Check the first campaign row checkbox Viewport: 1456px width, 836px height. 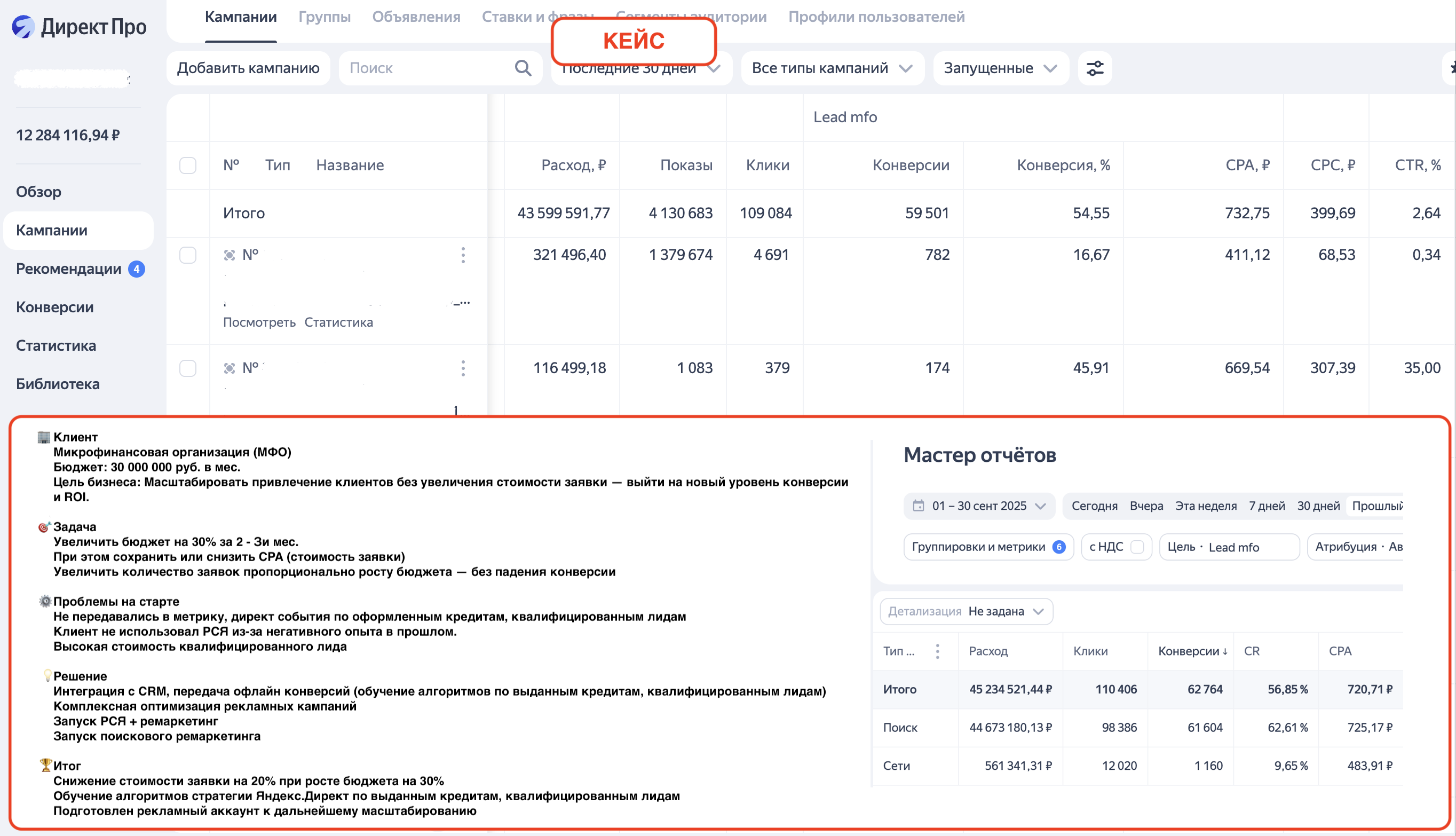coord(188,255)
